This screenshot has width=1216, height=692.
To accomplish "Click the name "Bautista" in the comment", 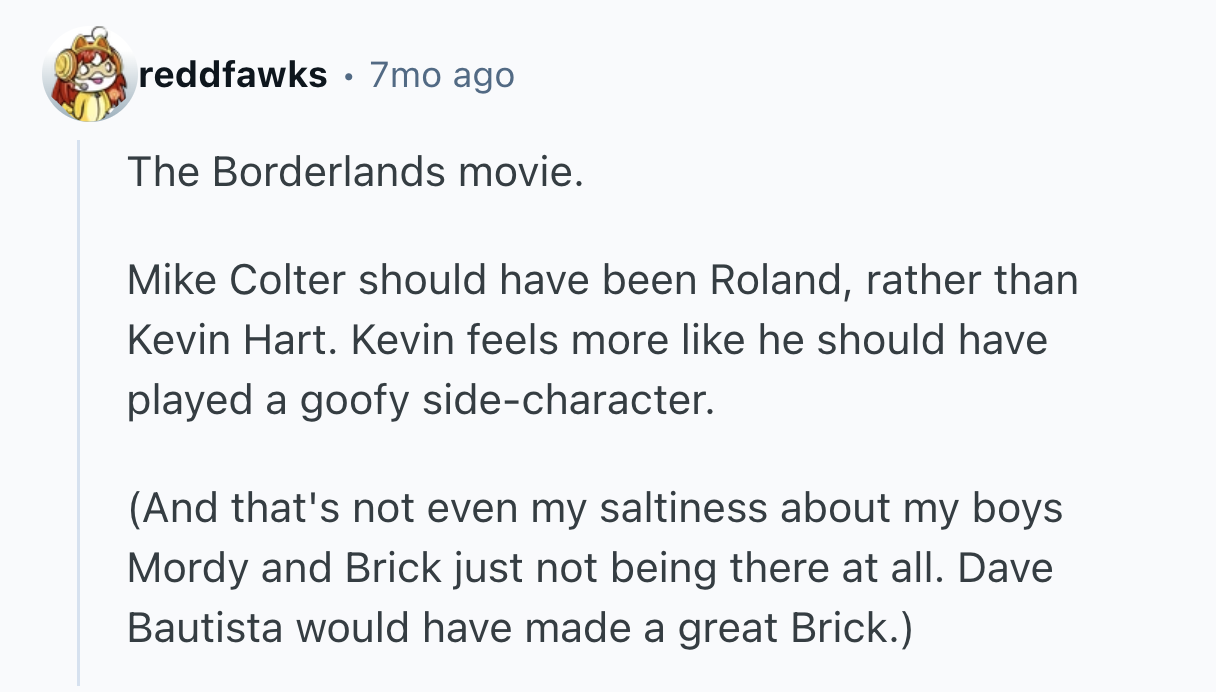I will tap(204, 628).
